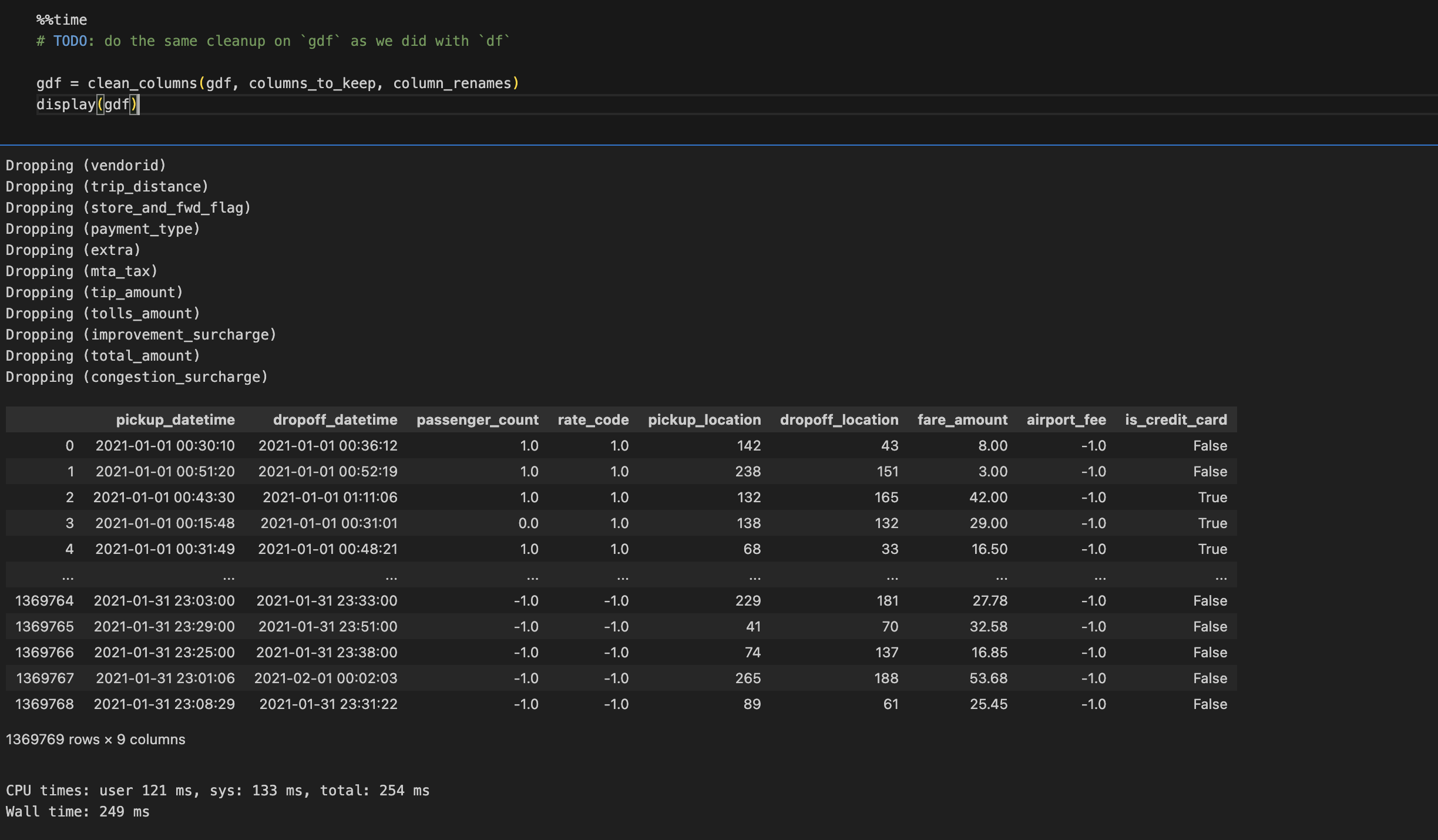This screenshot has width=1438, height=840.
Task: Click the TODO comment line in the cell
Action: (x=273, y=41)
